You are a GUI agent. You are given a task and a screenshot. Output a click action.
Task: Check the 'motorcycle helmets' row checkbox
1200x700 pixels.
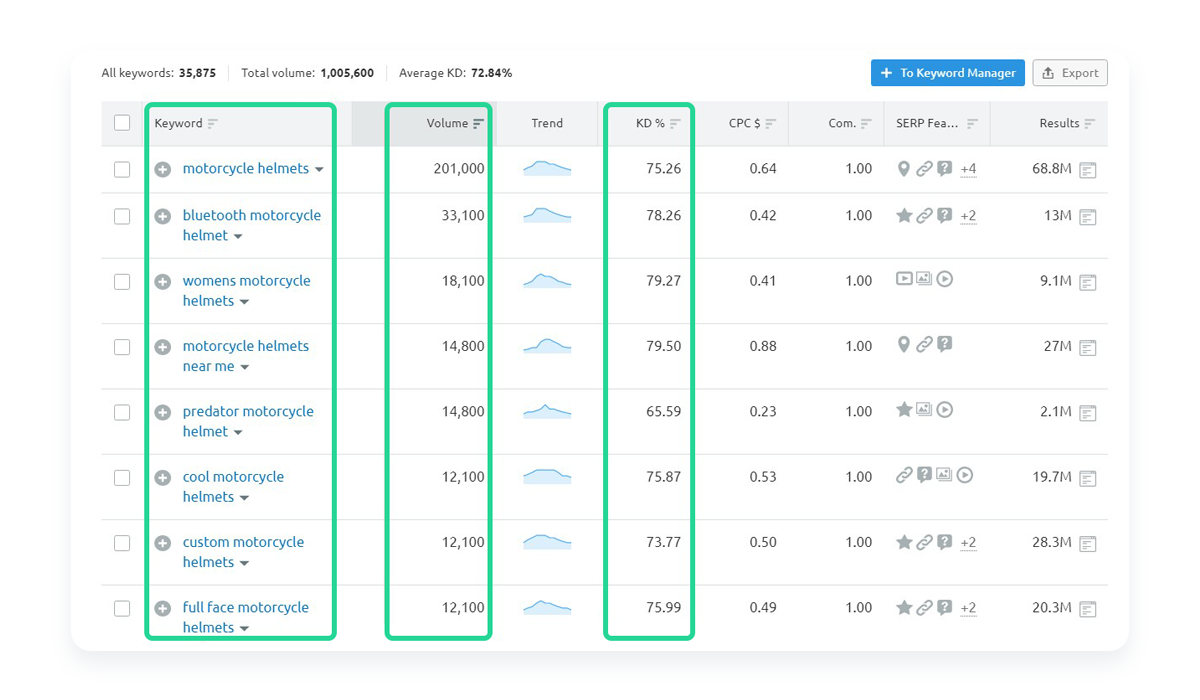point(122,170)
